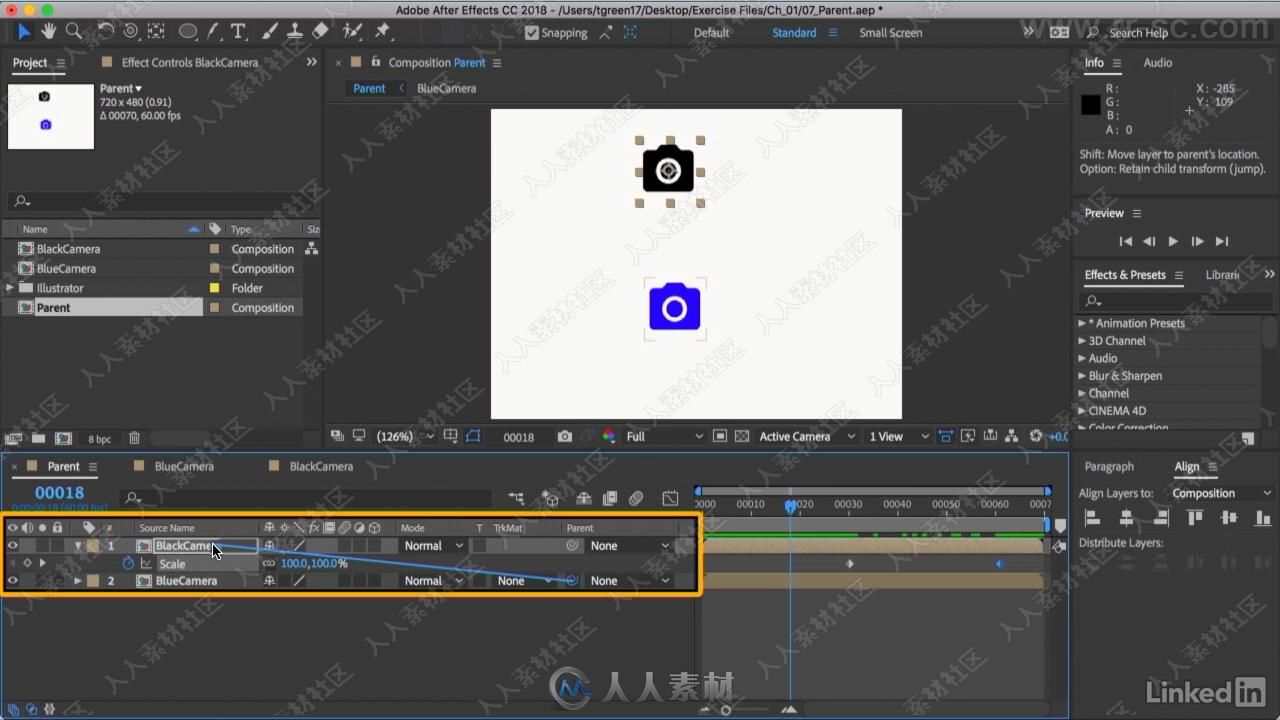The image size is (1280, 720).
Task: Switch to the Small Screen workspace
Action: coord(890,32)
